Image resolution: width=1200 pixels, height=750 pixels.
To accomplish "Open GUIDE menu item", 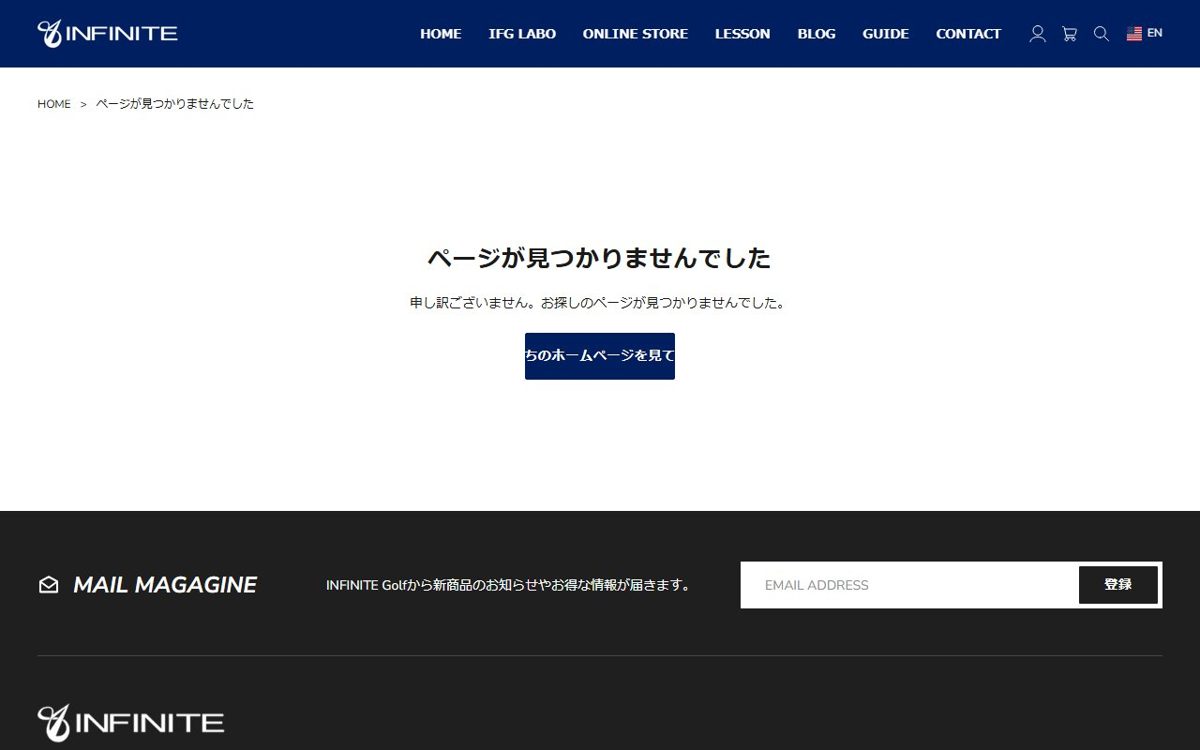I will click(x=885, y=34).
